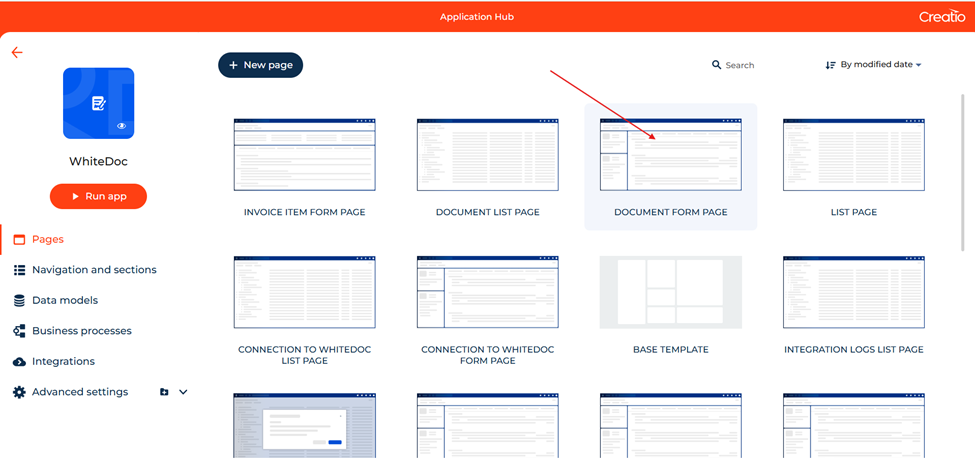The width and height of the screenshot is (975, 464).
Task: Open the bottom-row thumbnail showing a dialog
Action: [305, 425]
